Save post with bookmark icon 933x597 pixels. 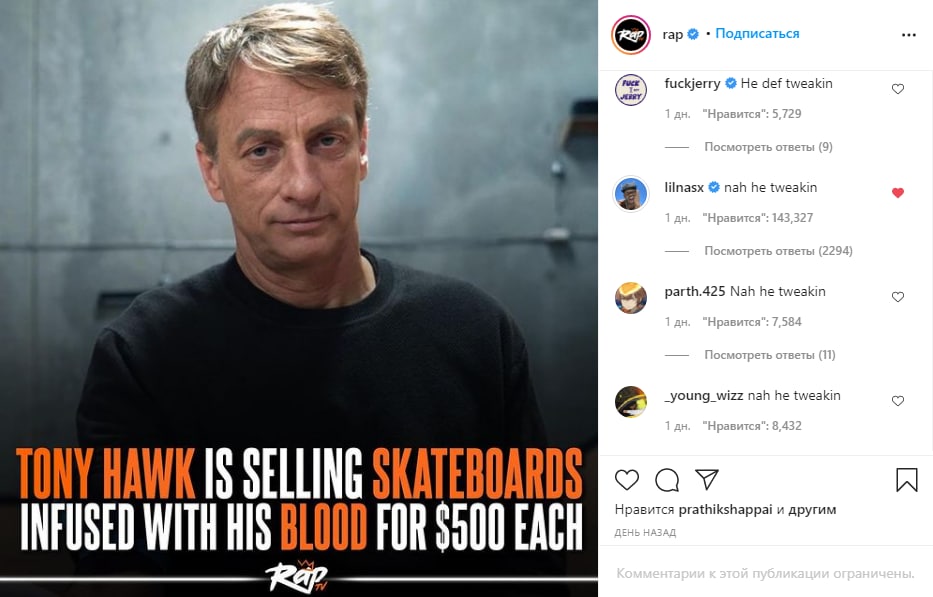906,480
